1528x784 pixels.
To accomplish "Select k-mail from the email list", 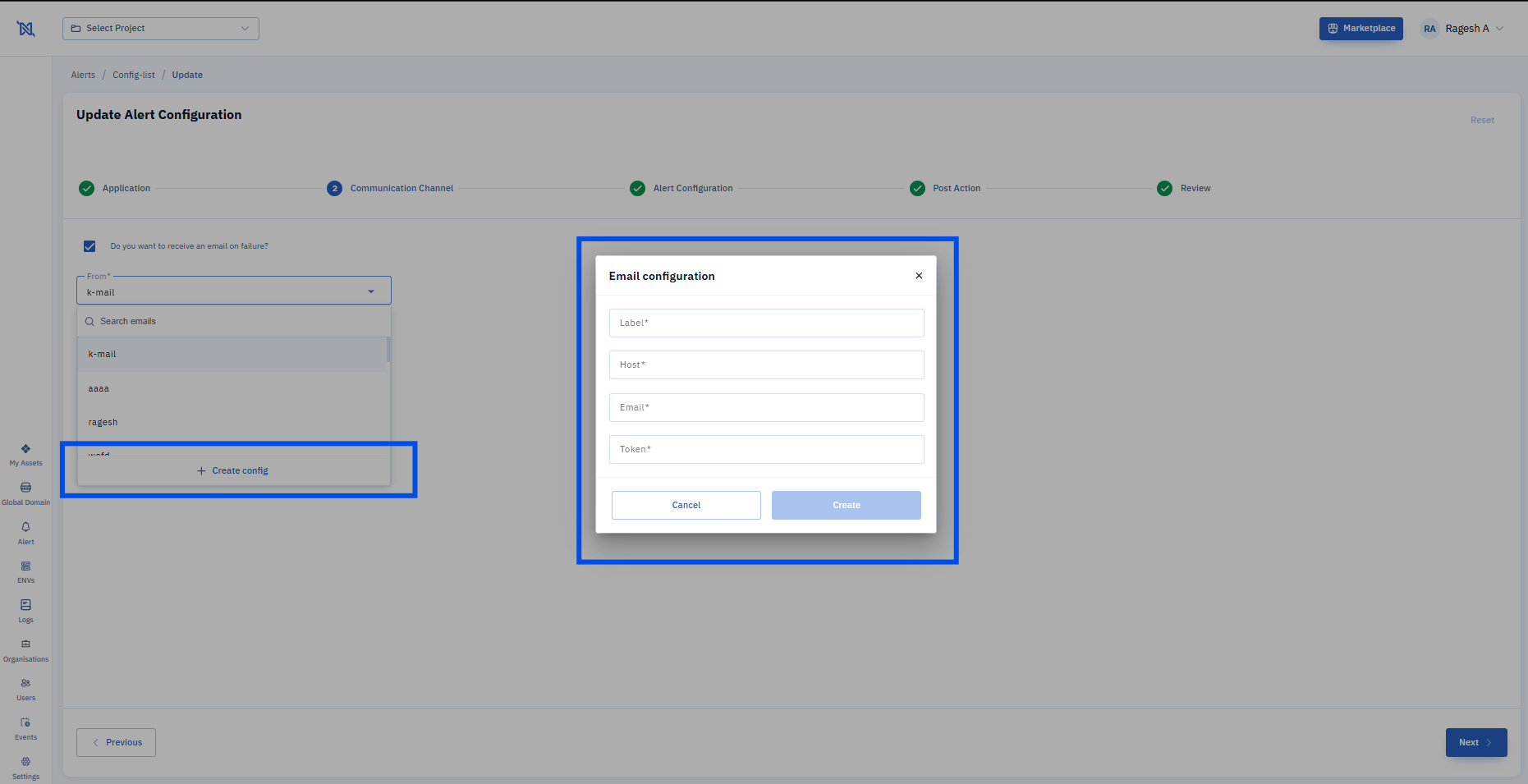I will (232, 355).
